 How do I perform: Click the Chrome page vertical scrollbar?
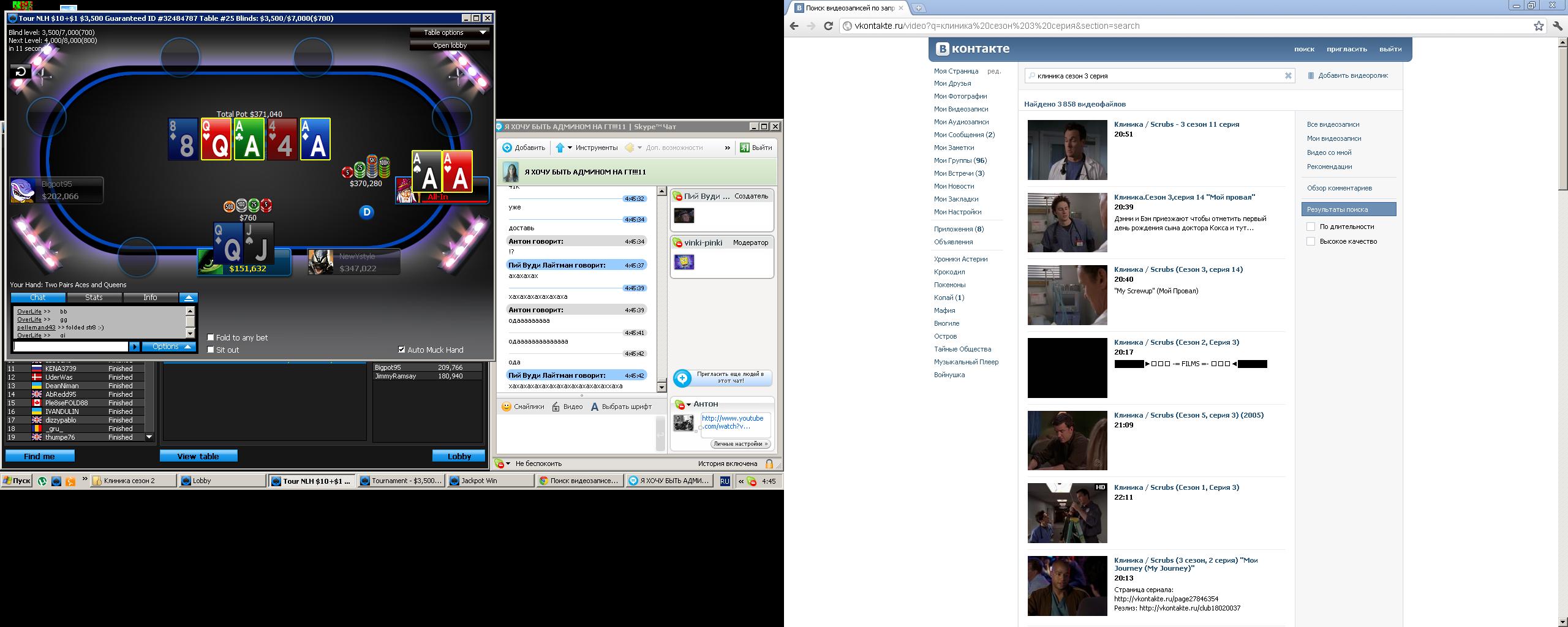[1562, 331]
